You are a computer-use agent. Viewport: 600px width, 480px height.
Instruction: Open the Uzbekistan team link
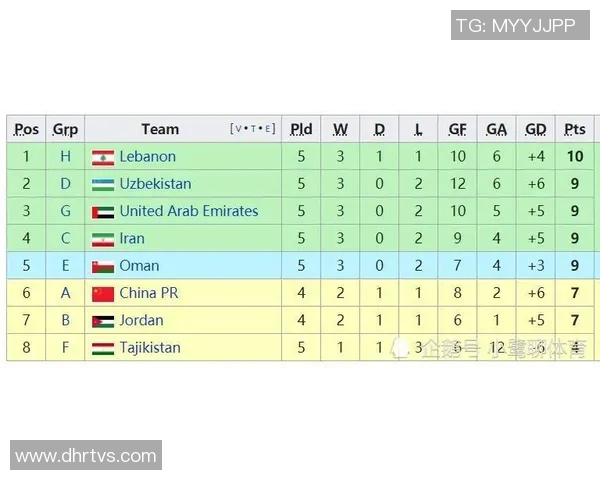[x=155, y=184]
